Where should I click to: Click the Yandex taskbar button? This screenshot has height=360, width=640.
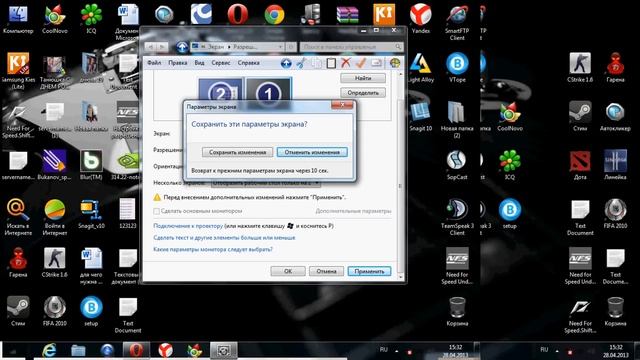(x=165, y=350)
